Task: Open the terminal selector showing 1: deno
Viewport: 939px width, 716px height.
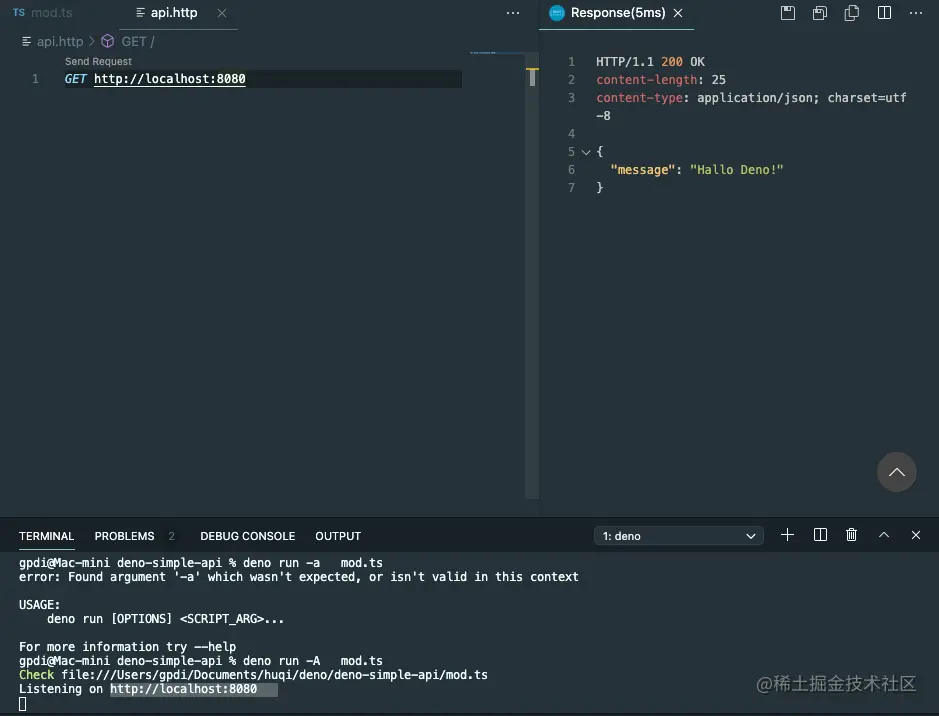Action: click(679, 535)
